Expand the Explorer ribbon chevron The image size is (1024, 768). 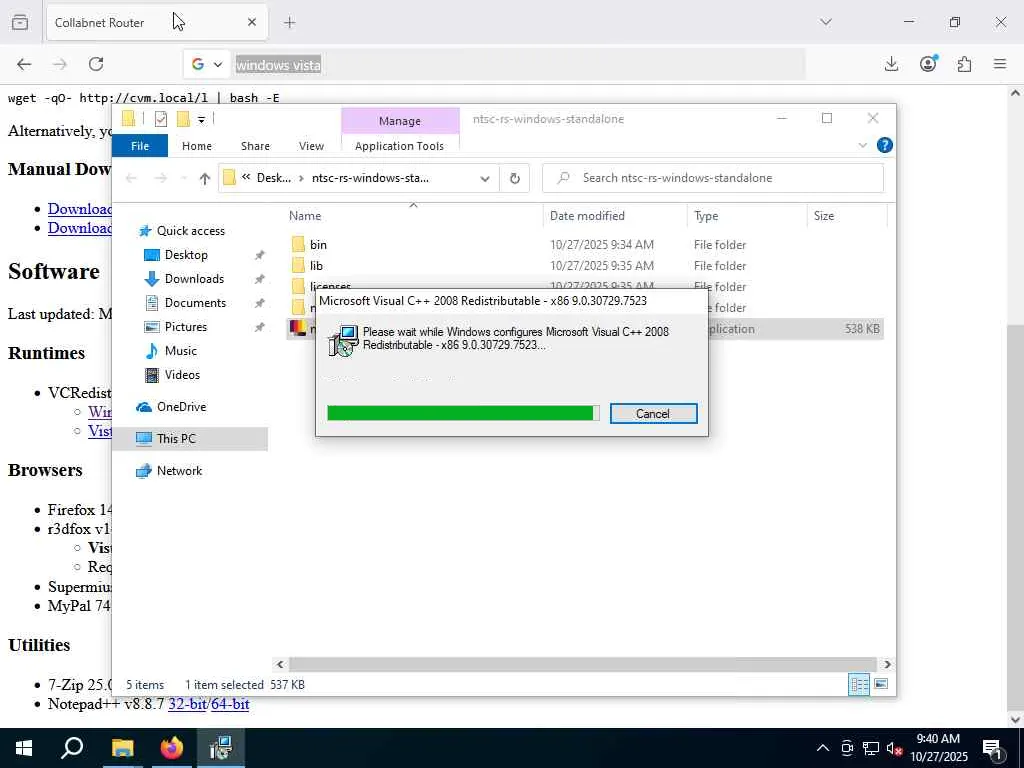(x=863, y=145)
